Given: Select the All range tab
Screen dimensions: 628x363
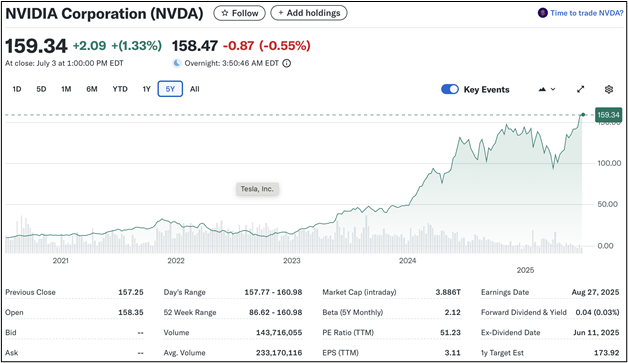Looking at the screenshot, I should pos(195,89).
